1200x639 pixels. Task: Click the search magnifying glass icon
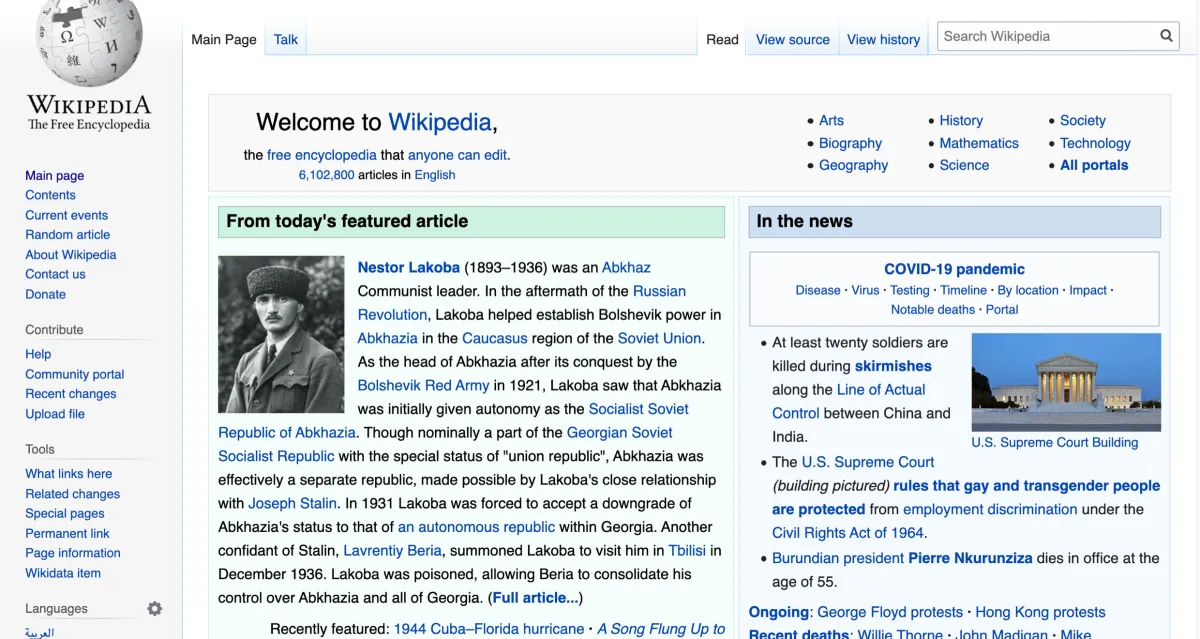tap(1166, 36)
